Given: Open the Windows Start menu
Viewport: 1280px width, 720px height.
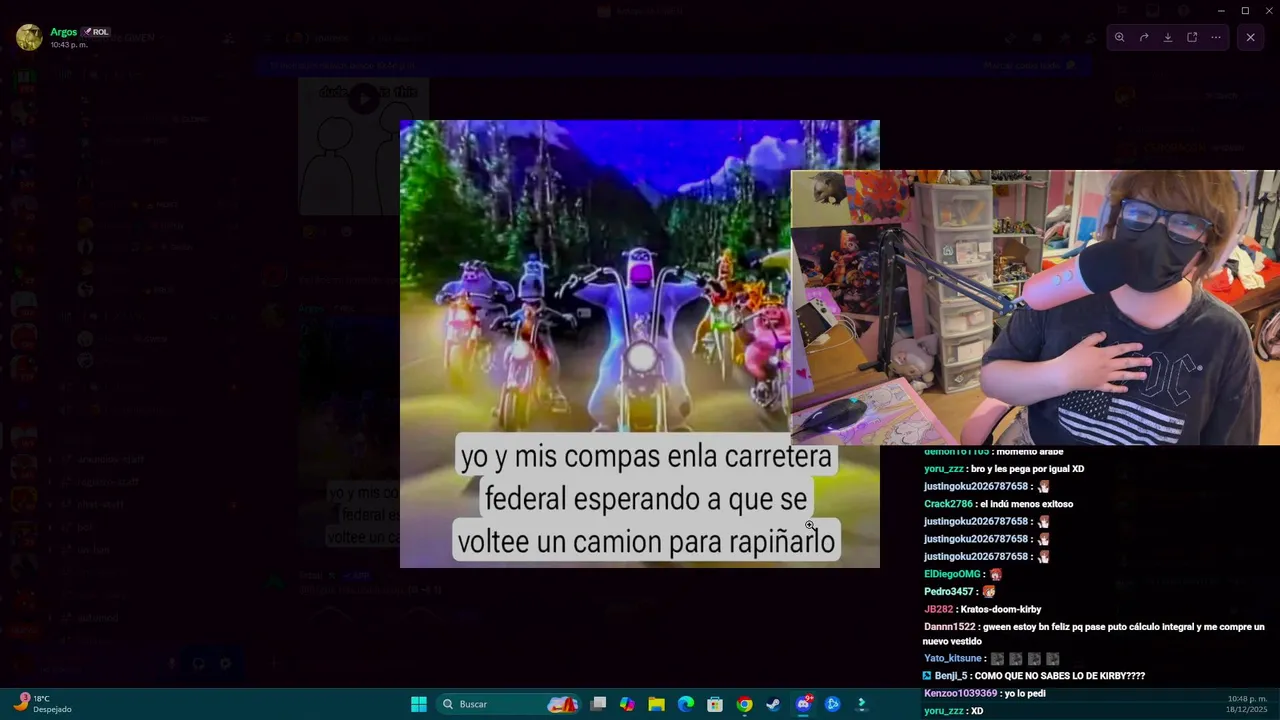Looking at the screenshot, I should [419, 704].
